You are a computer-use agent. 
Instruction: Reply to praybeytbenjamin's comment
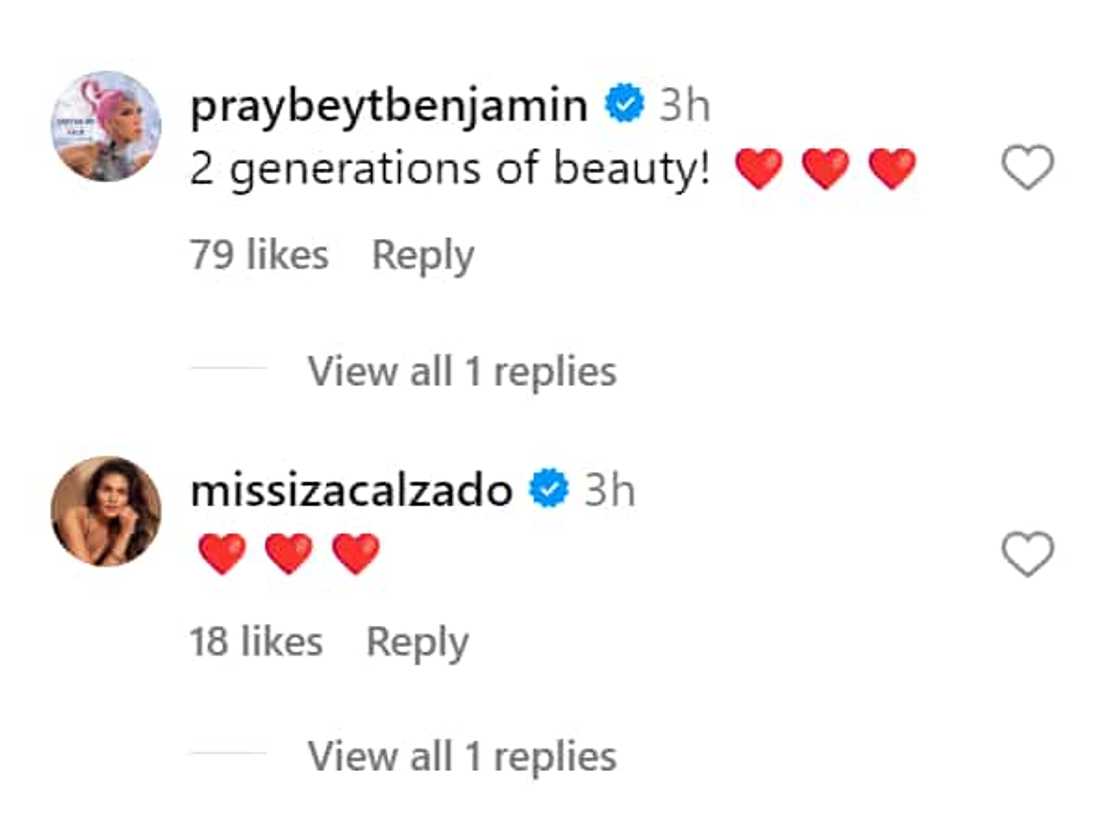click(x=424, y=254)
